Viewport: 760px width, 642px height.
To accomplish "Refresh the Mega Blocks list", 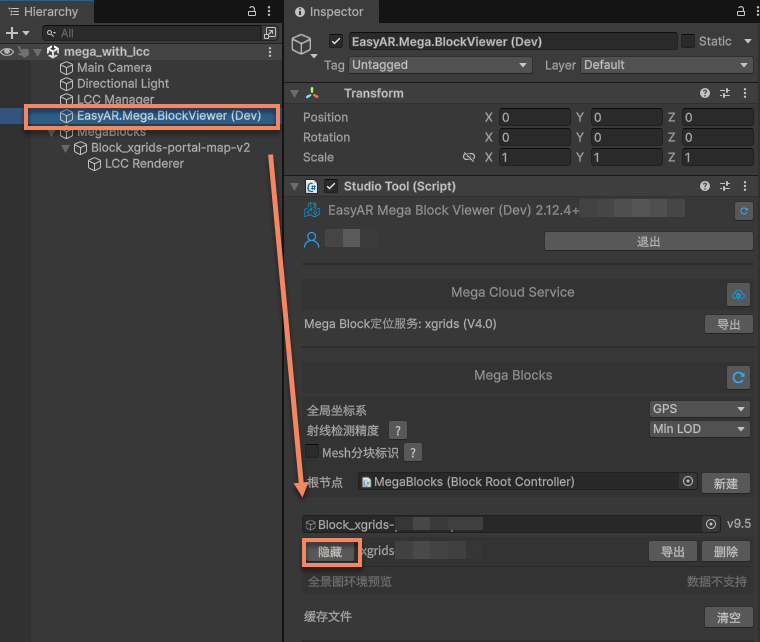I will (738, 377).
